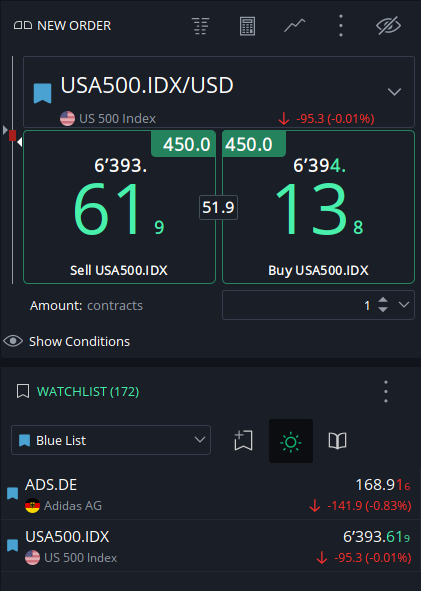Click US flag on USA500.IDX watchlist row
Screen dimensions: 421x591
pos(32,557)
